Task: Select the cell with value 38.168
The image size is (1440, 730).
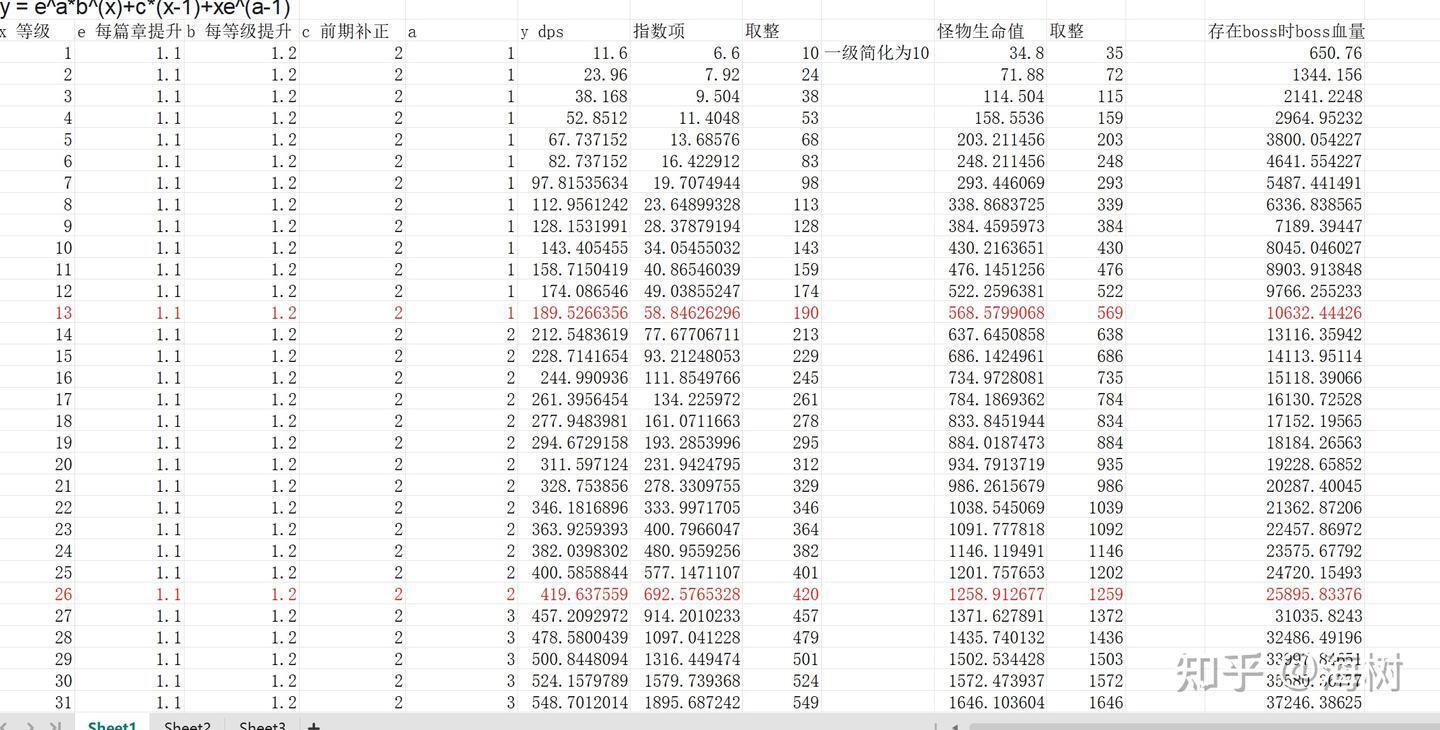Action: (574, 96)
